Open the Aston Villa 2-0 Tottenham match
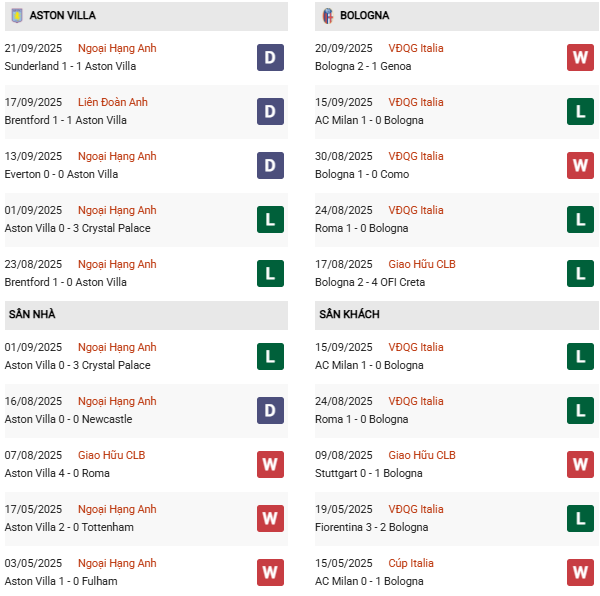 coord(69,528)
